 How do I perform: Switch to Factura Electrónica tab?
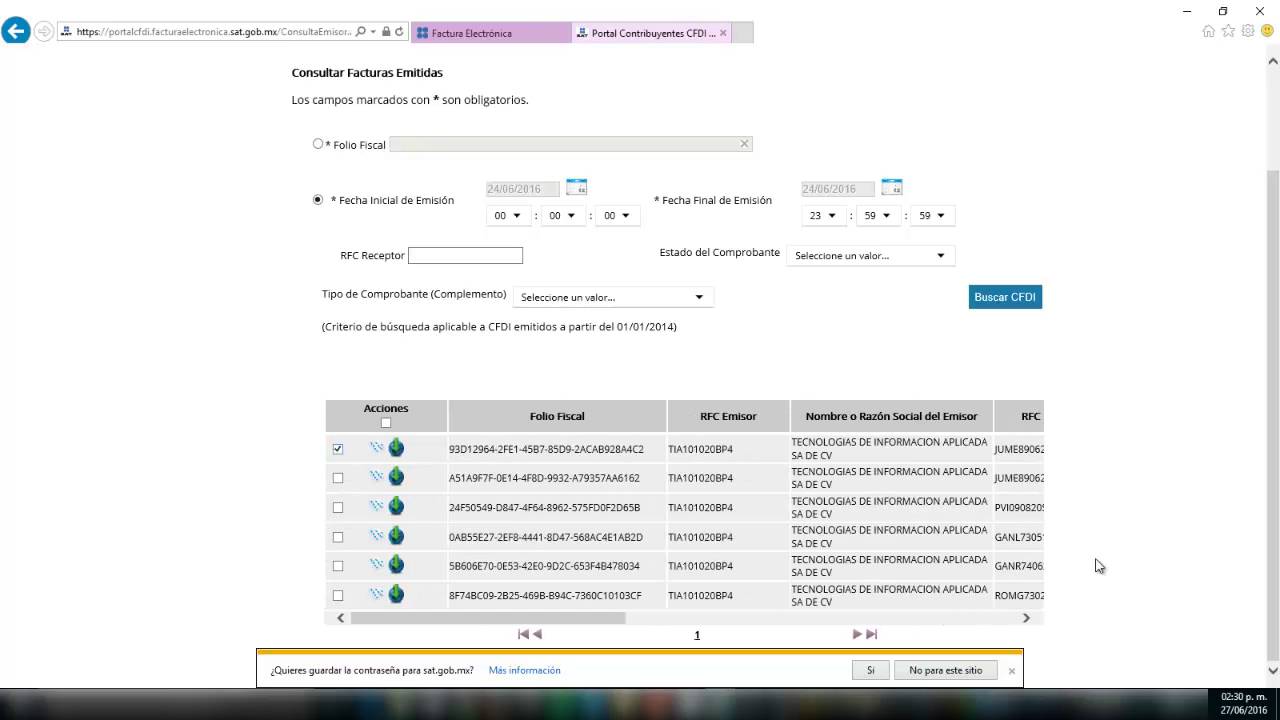pos(490,33)
